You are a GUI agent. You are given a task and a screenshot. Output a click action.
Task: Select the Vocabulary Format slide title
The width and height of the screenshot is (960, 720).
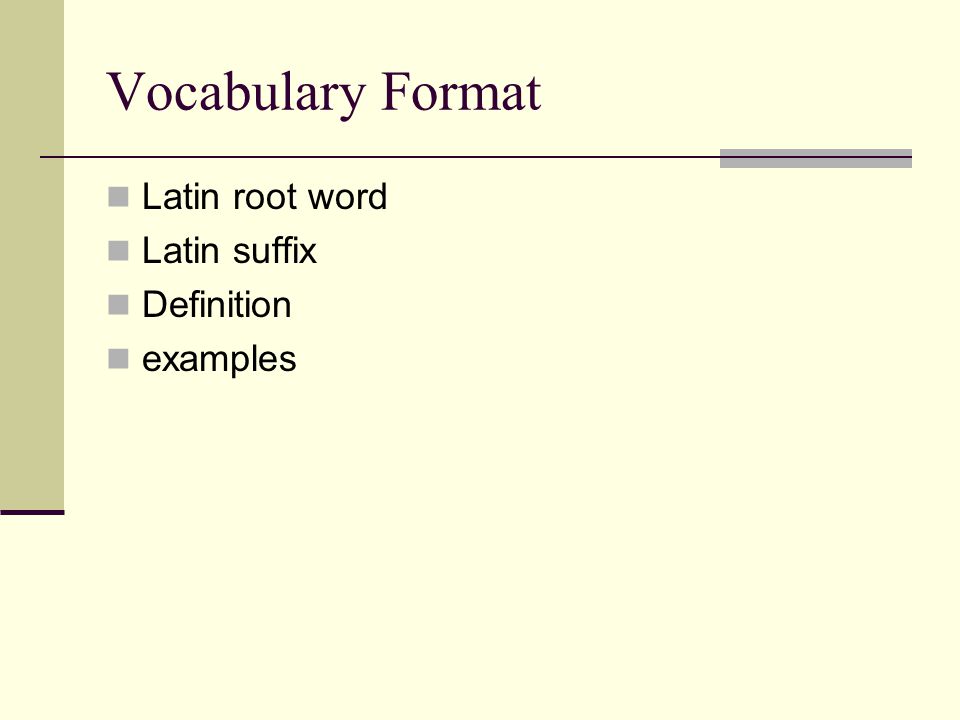coord(324,94)
